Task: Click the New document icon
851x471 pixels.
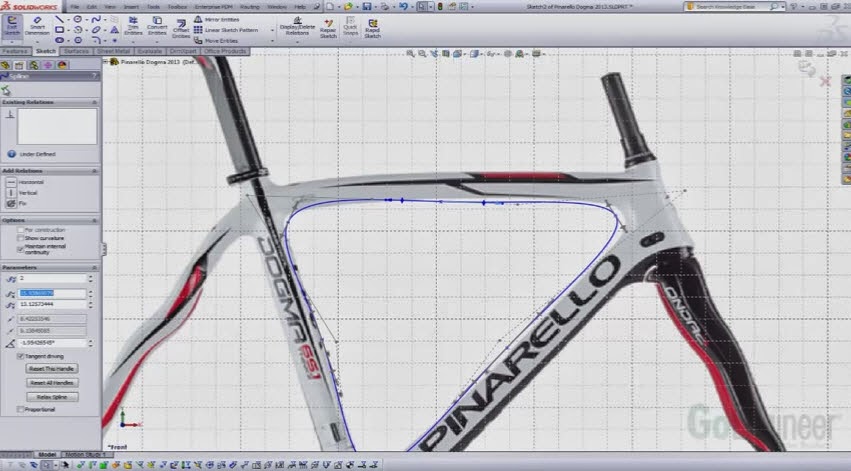Action: click(330, 7)
